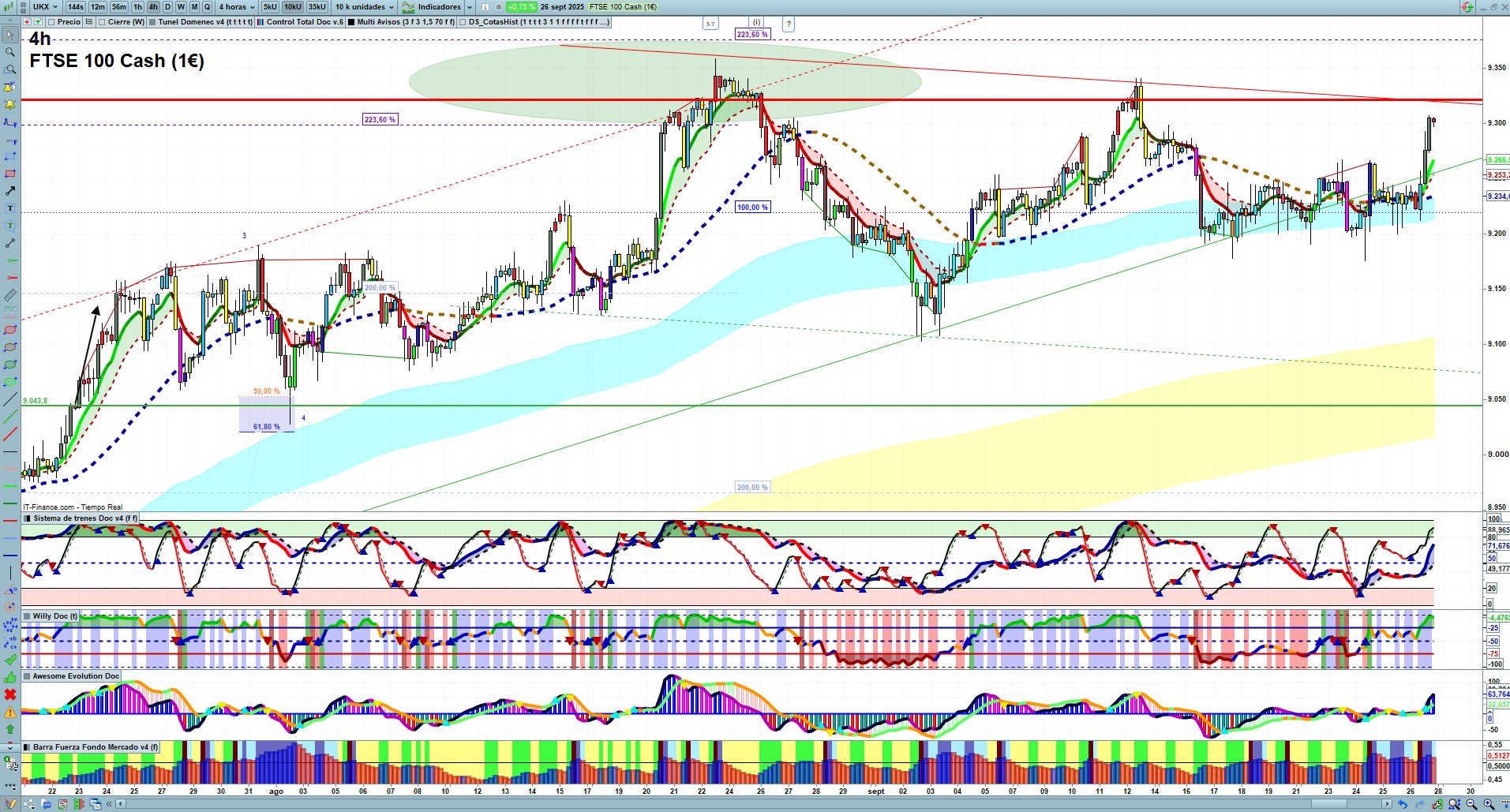Zoom in with bottom magnifier icon
Image resolution: width=1510 pixels, height=812 pixels.
point(1489,804)
